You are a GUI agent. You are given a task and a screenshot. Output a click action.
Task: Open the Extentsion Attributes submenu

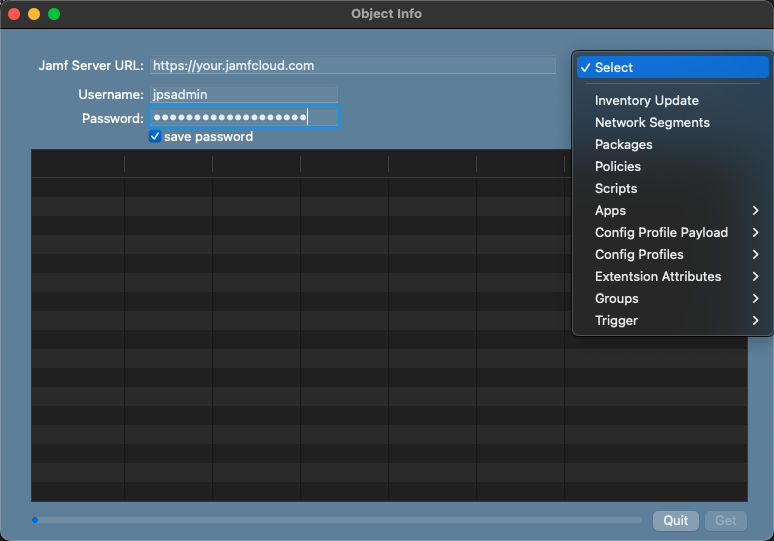coord(672,276)
